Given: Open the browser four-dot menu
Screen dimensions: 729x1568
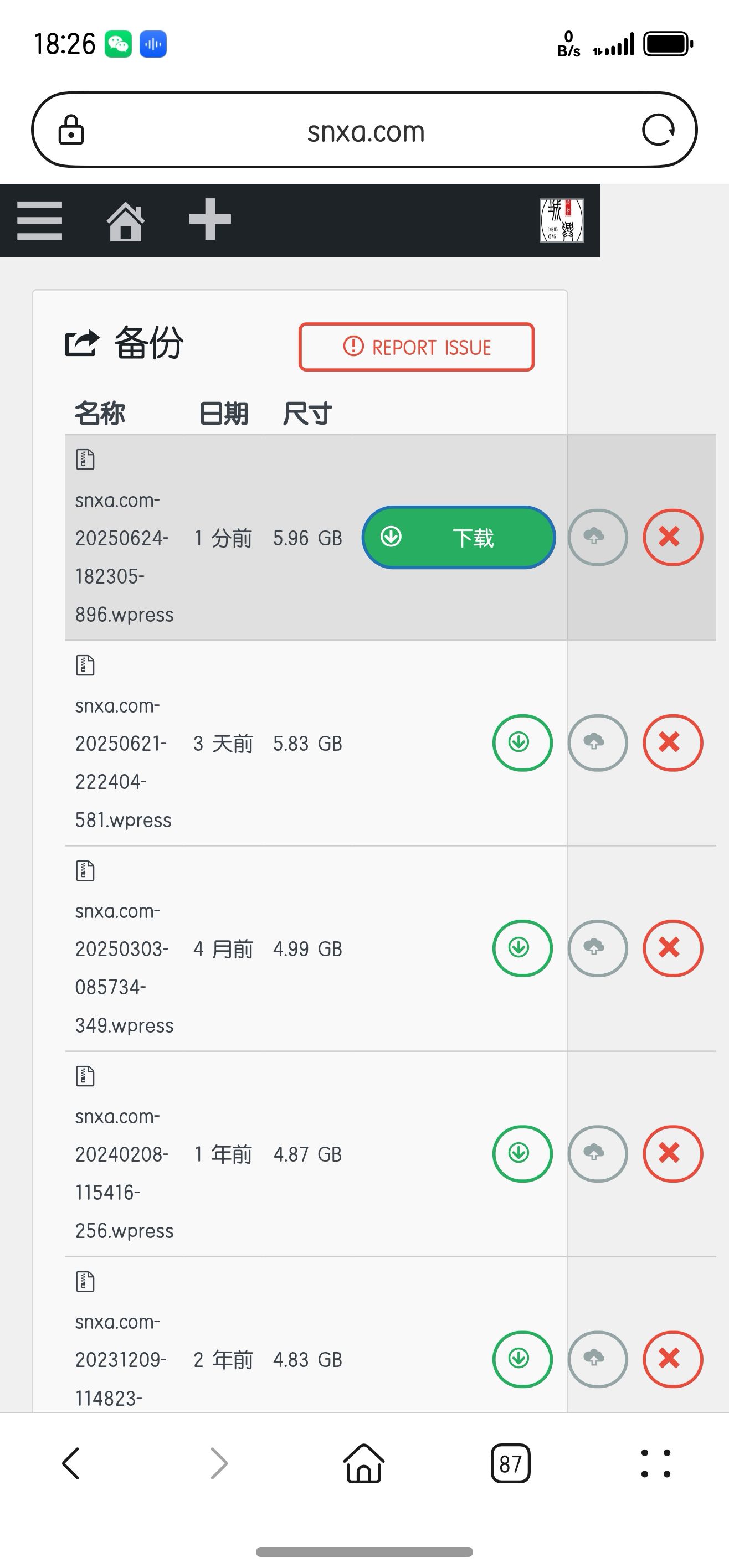Looking at the screenshot, I should (655, 1463).
